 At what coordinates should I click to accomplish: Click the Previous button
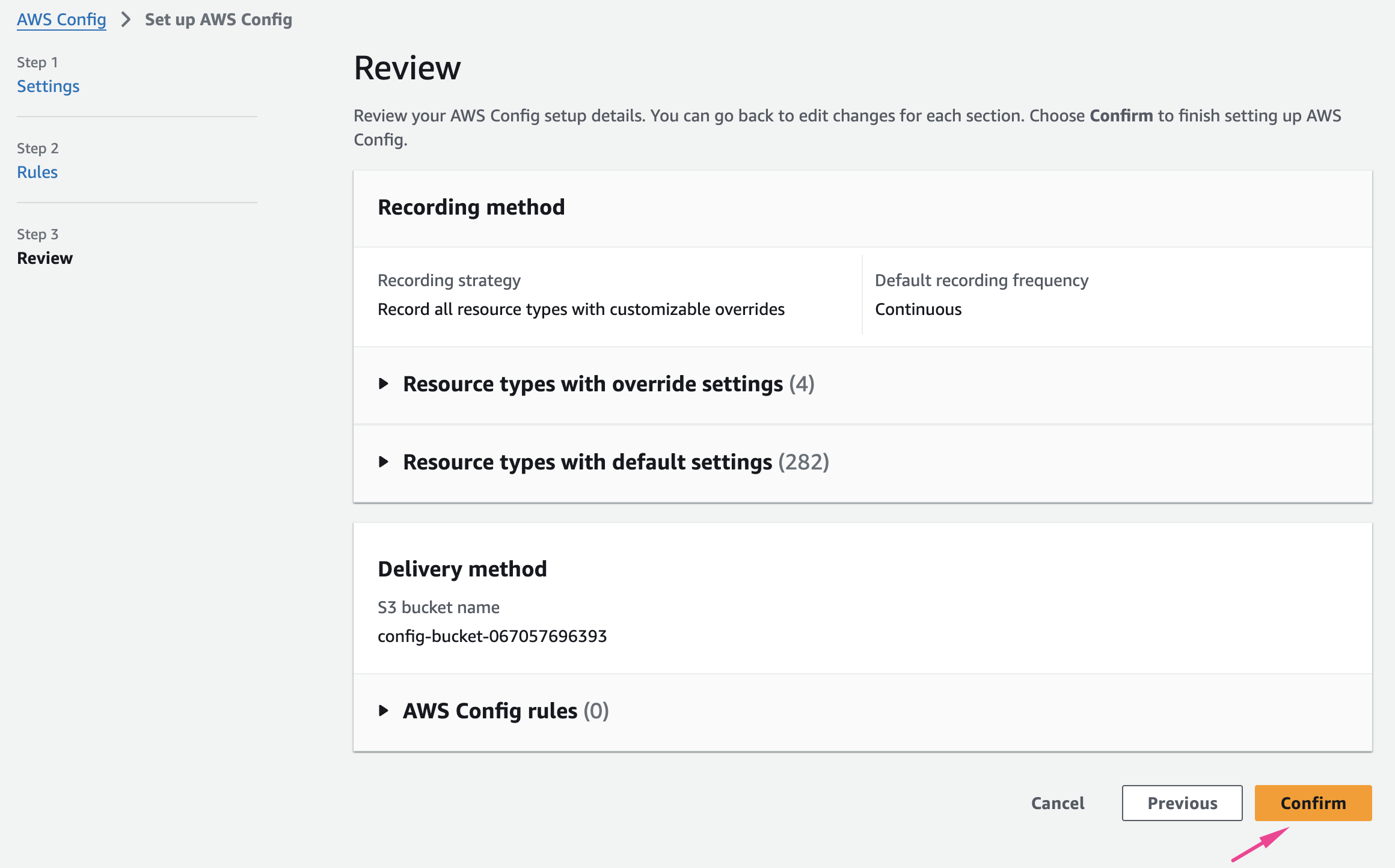[1182, 803]
